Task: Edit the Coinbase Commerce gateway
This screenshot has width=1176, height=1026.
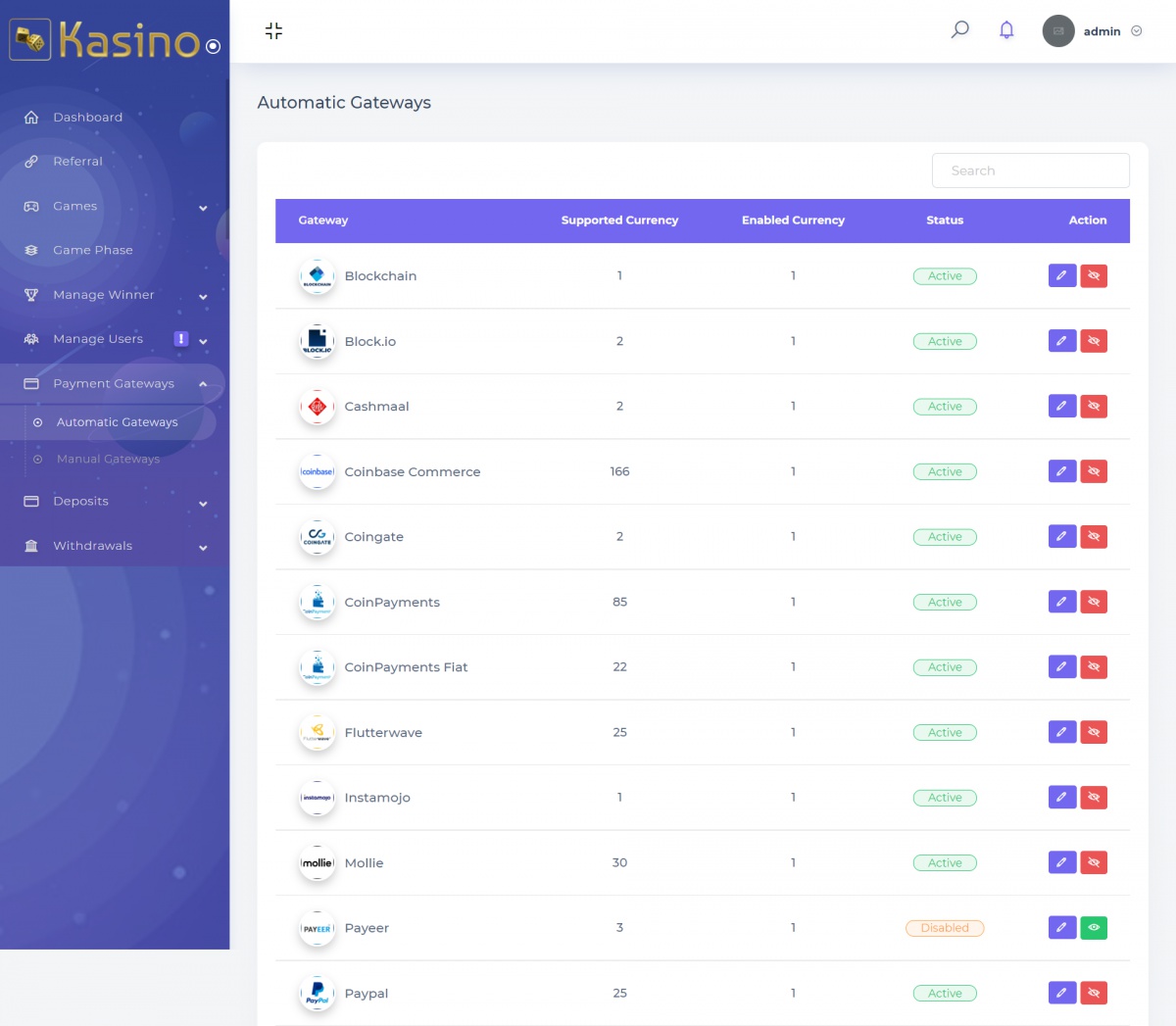Action: pyautogui.click(x=1062, y=471)
